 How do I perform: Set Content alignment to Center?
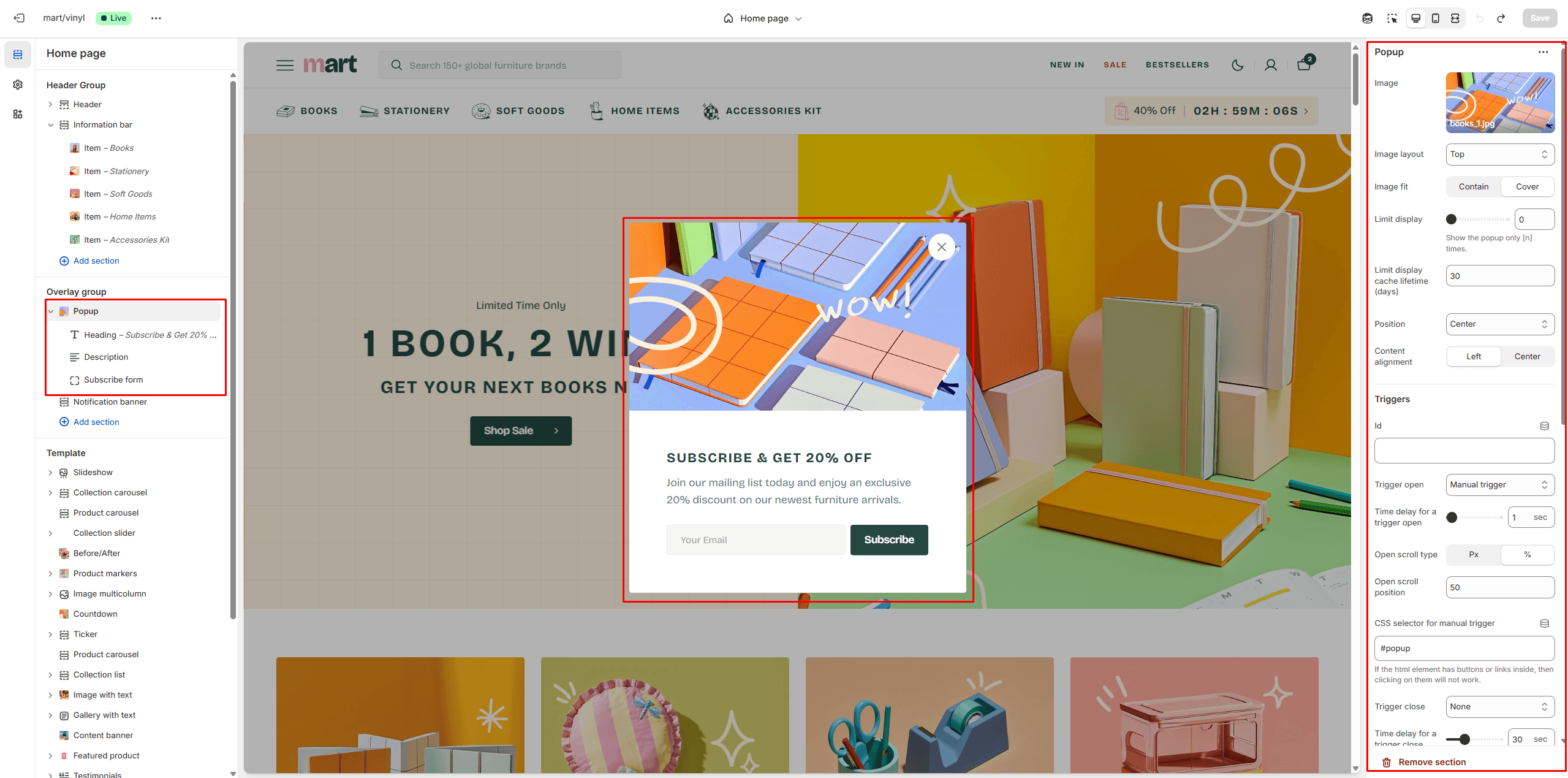pos(1526,357)
